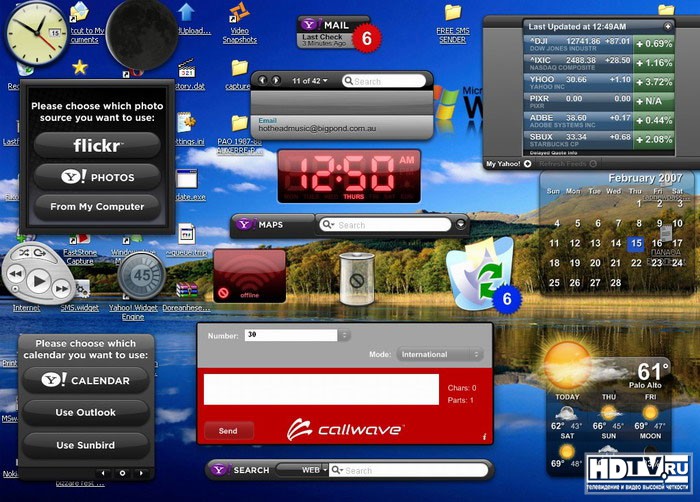This screenshot has height=502, width=700.
Task: Open the FastStone Capture shortcut
Action: coord(80,251)
